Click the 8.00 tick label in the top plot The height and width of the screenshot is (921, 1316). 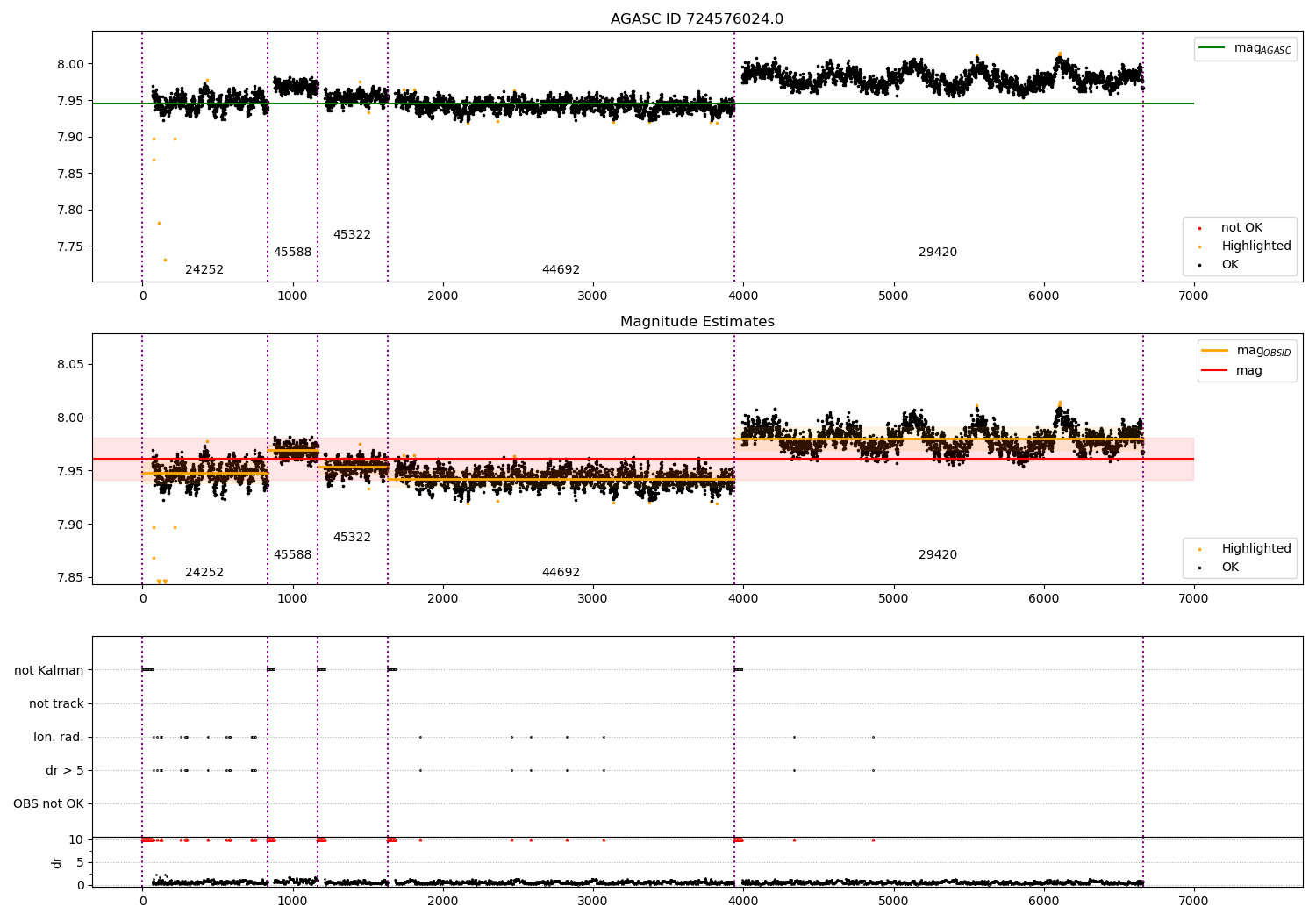click(71, 64)
